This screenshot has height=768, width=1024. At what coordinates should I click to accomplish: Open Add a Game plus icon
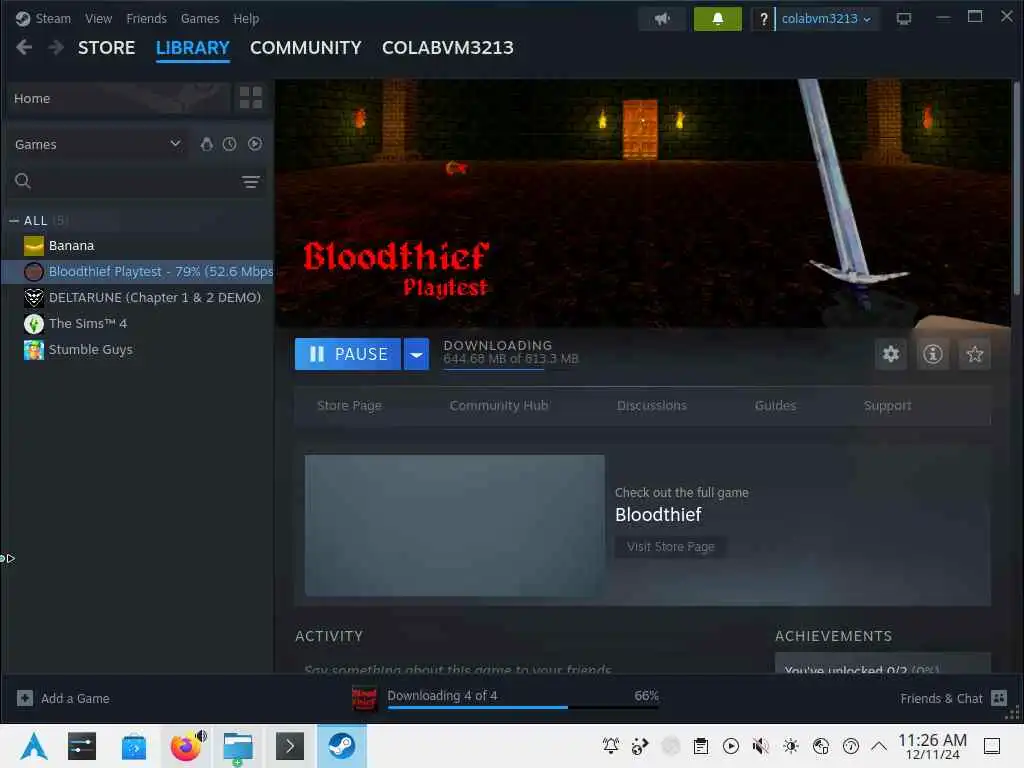[x=25, y=698]
